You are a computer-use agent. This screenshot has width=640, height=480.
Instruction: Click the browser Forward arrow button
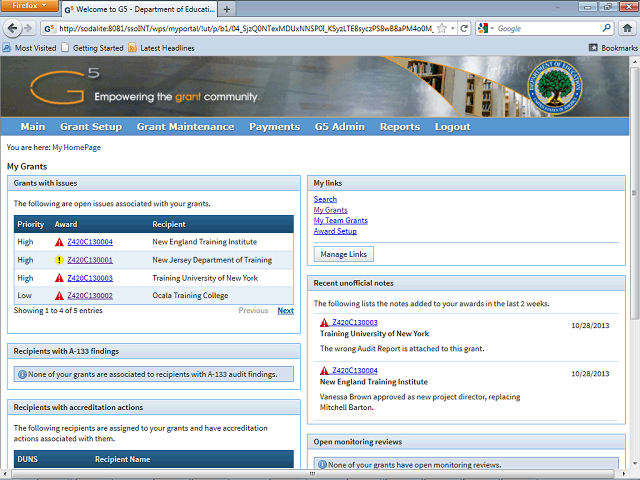click(28, 28)
